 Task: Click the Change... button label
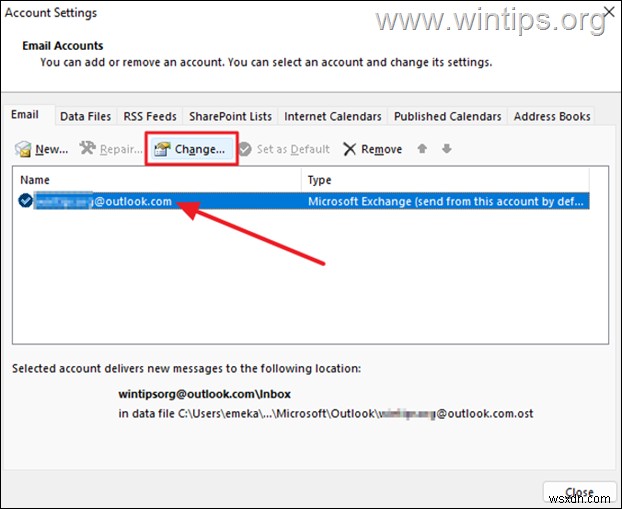(200, 149)
